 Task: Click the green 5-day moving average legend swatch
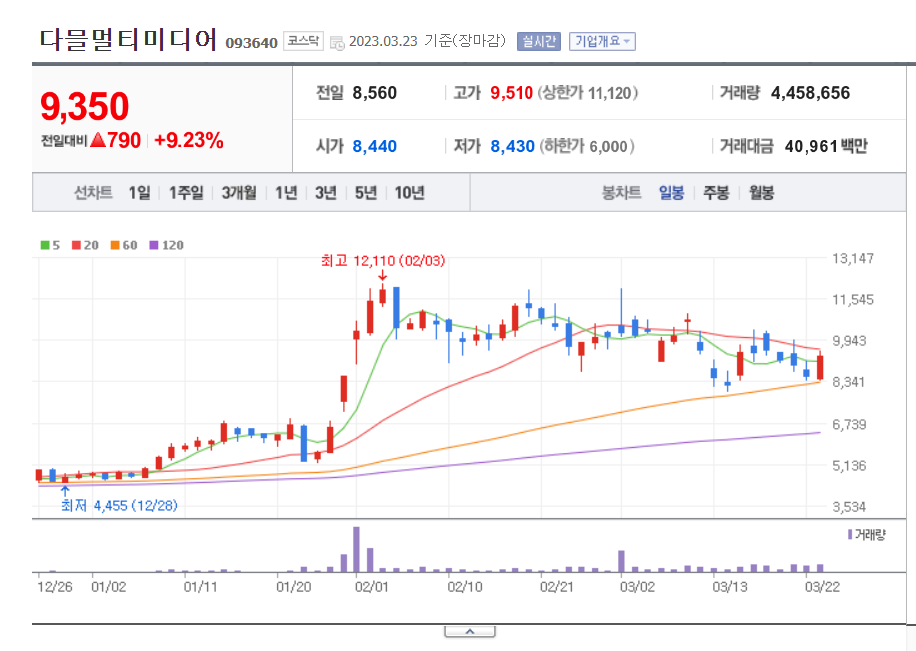pos(45,245)
